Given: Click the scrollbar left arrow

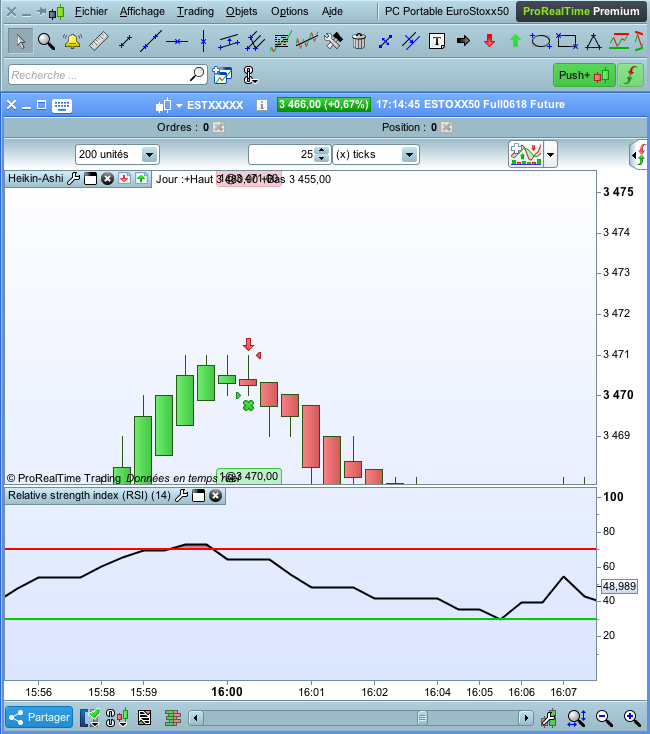Looking at the screenshot, I should click(x=196, y=718).
